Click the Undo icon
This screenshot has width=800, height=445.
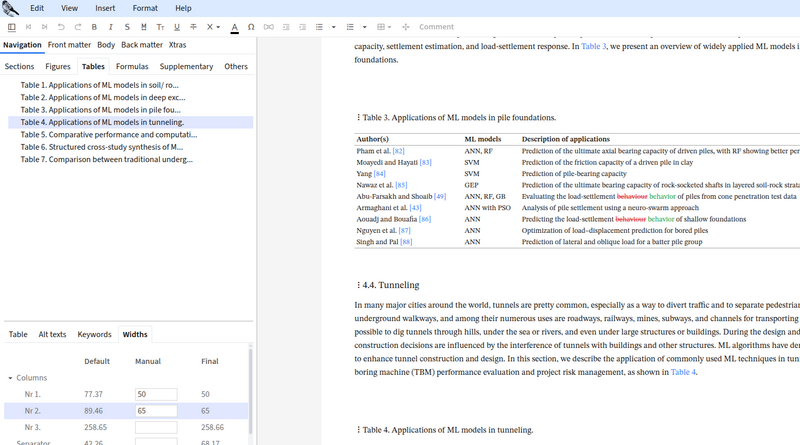click(61, 27)
